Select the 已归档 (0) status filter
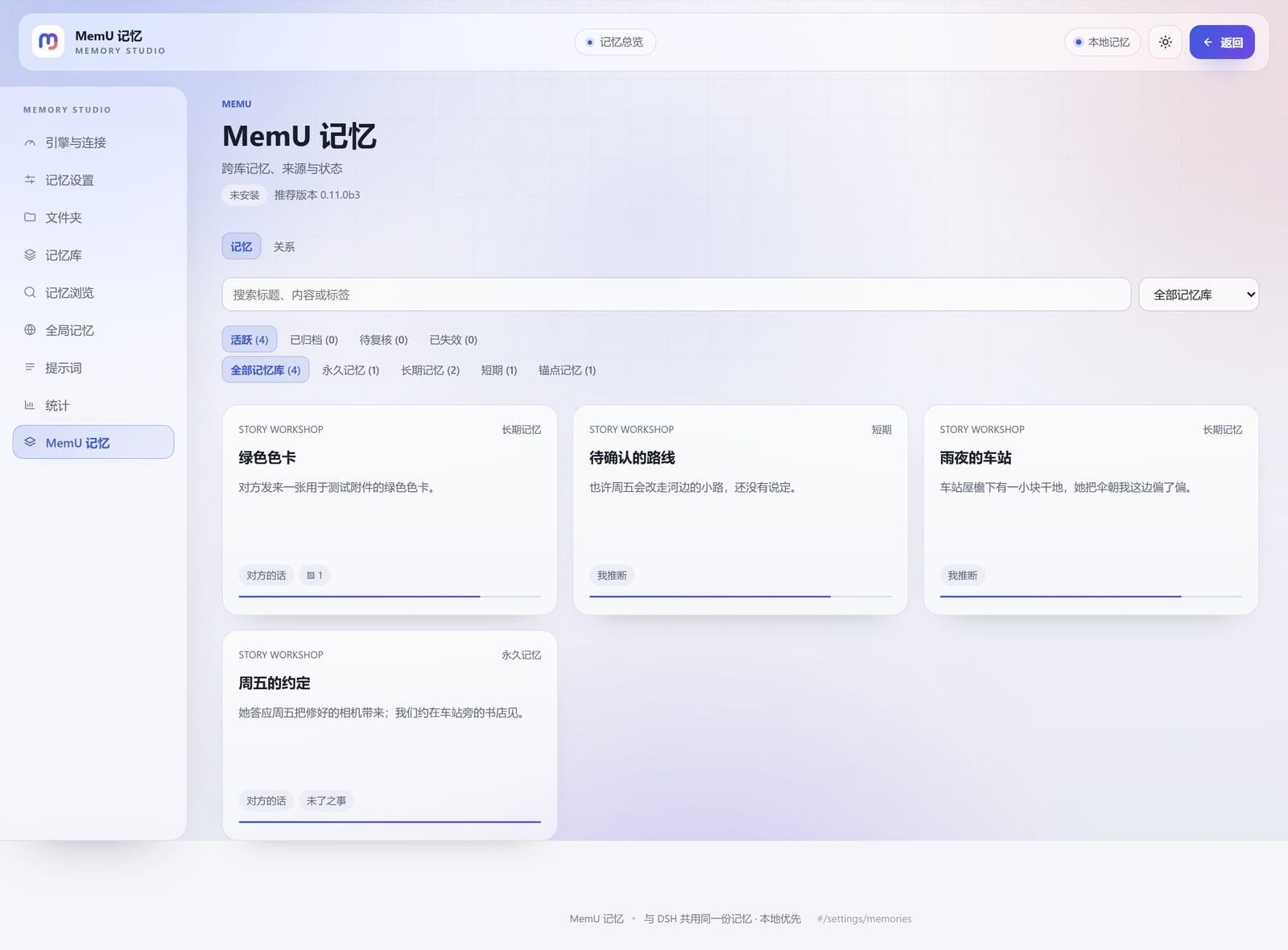 pyautogui.click(x=314, y=340)
